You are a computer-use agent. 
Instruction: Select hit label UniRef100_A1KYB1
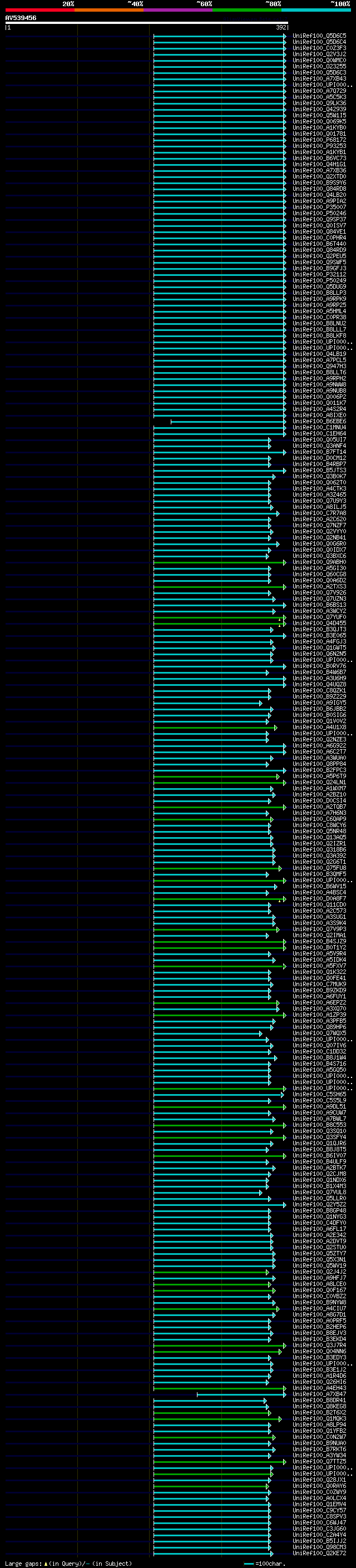click(319, 152)
